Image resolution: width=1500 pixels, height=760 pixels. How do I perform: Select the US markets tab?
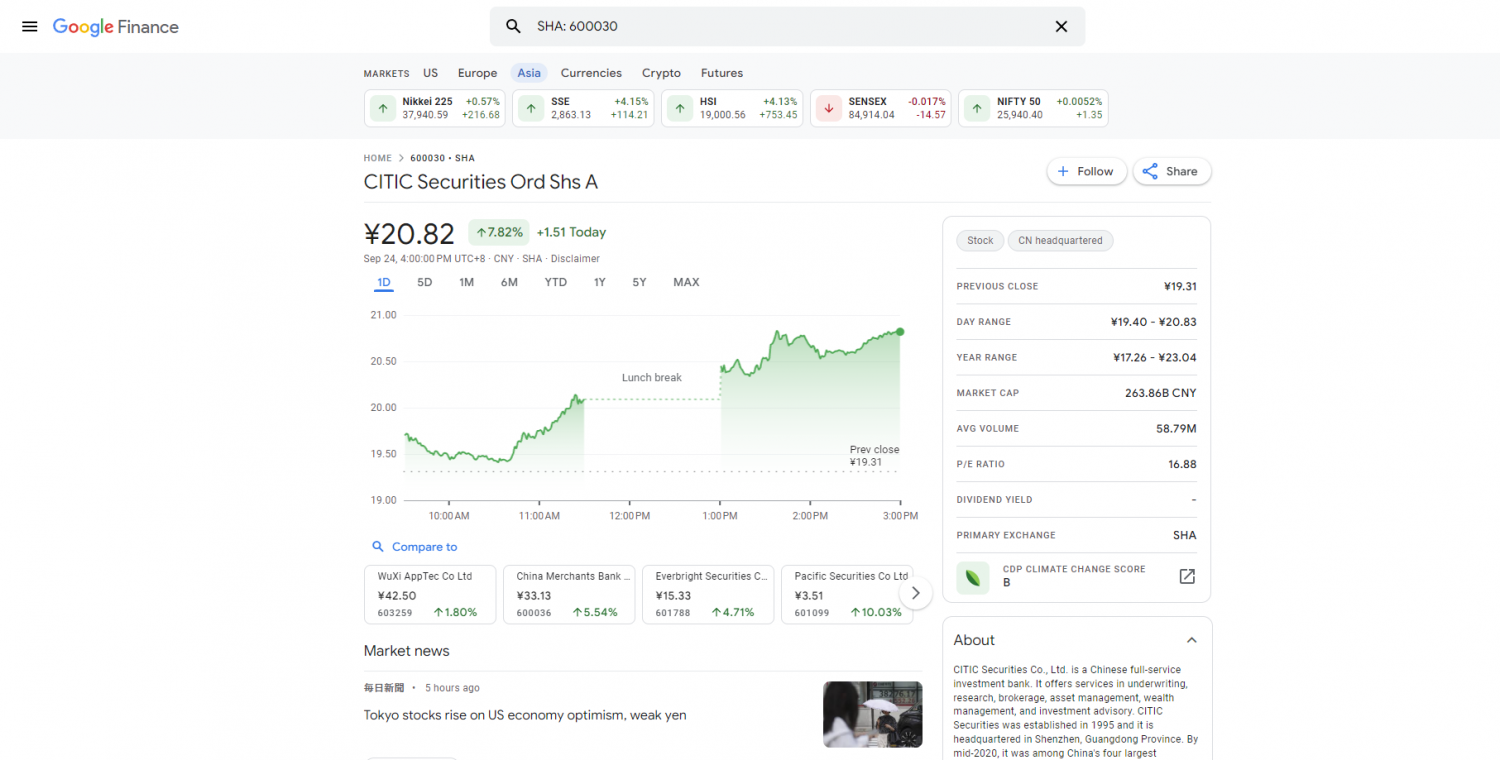pos(430,73)
